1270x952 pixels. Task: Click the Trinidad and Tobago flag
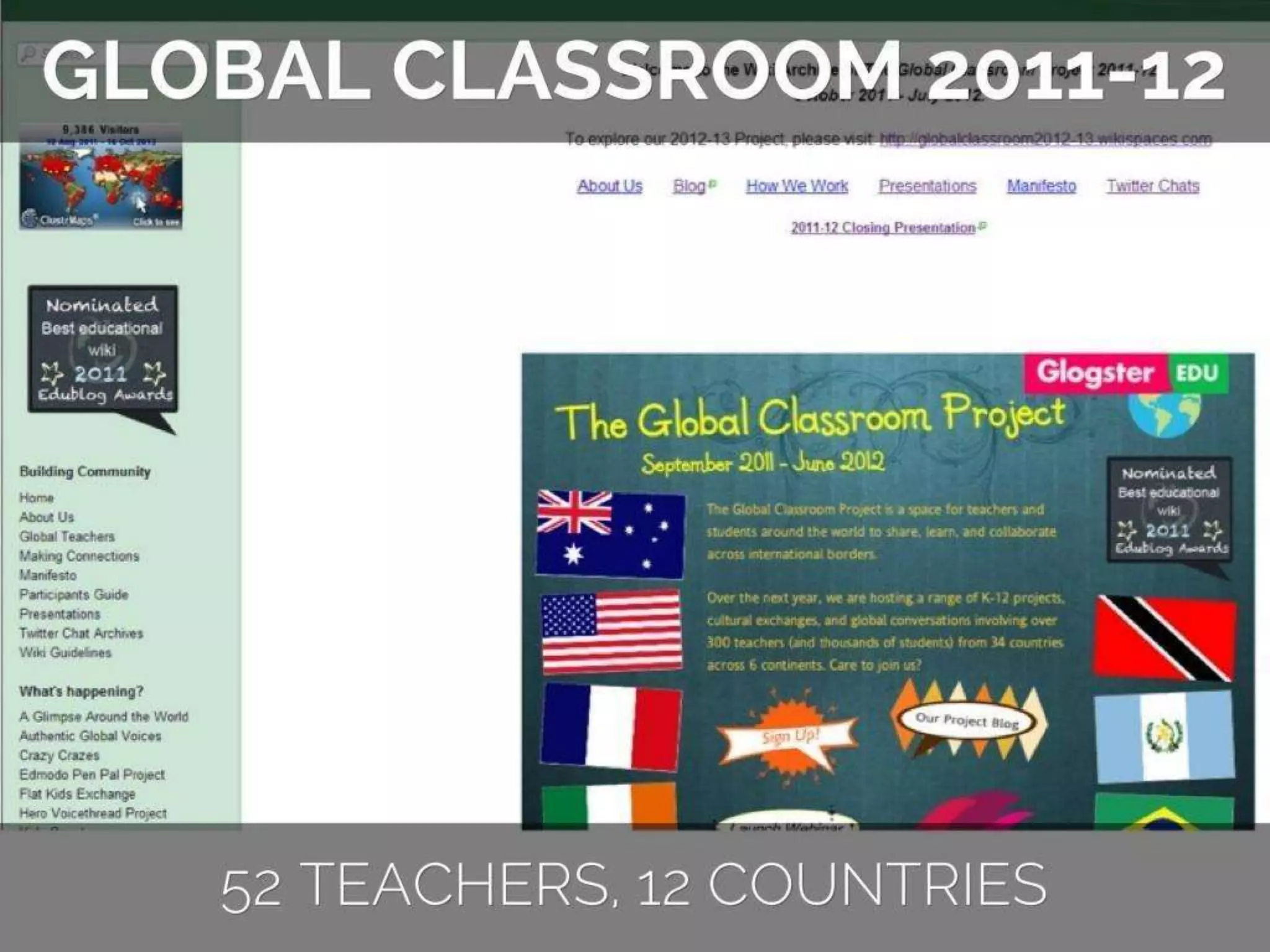1164,638
